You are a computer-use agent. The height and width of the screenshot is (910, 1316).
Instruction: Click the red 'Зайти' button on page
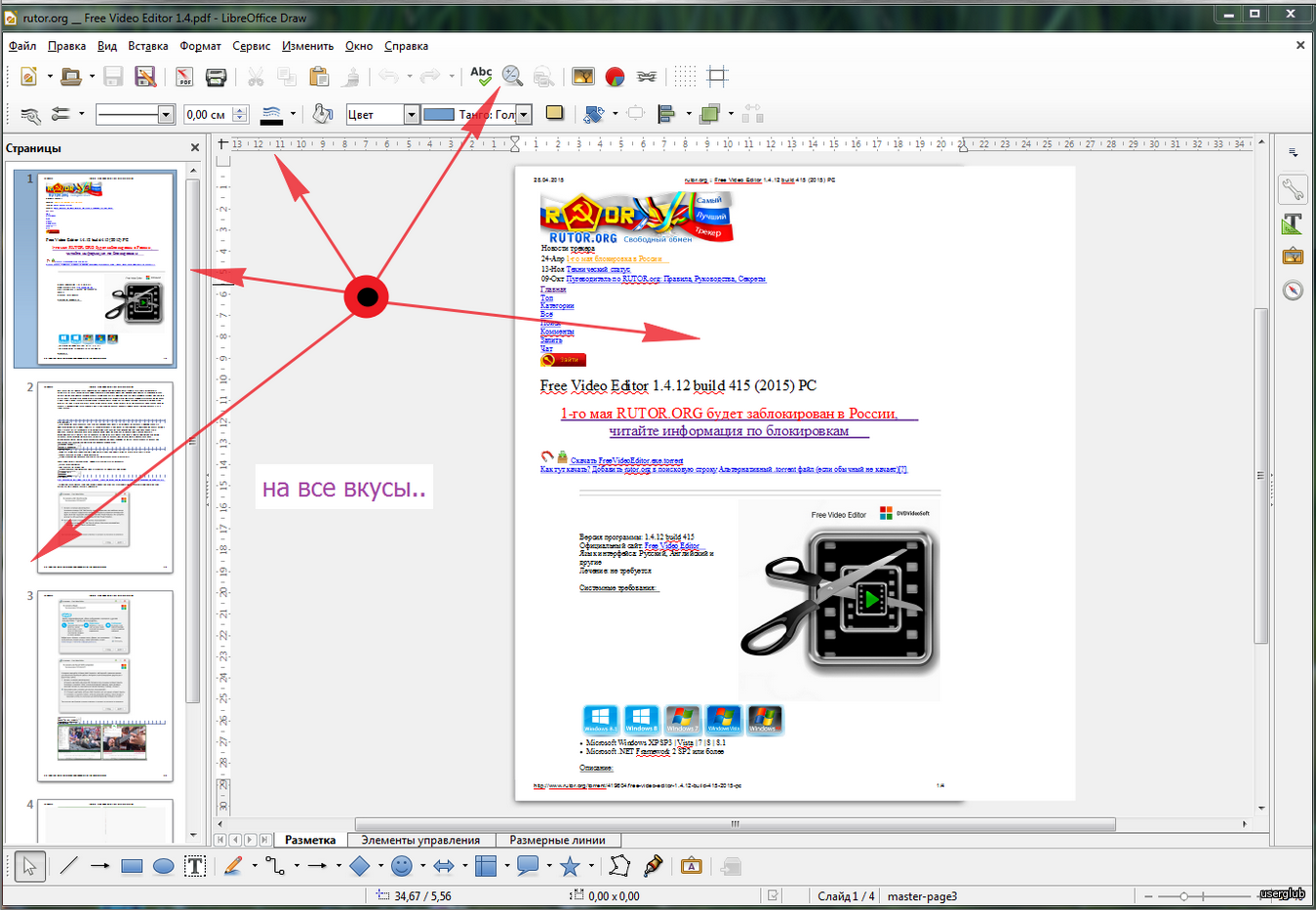pos(563,359)
